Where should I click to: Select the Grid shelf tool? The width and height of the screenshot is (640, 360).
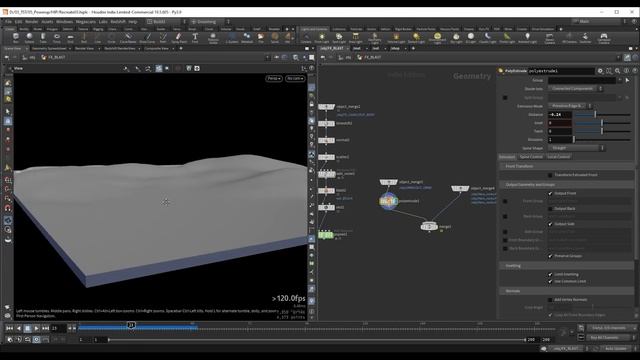tap(70, 38)
